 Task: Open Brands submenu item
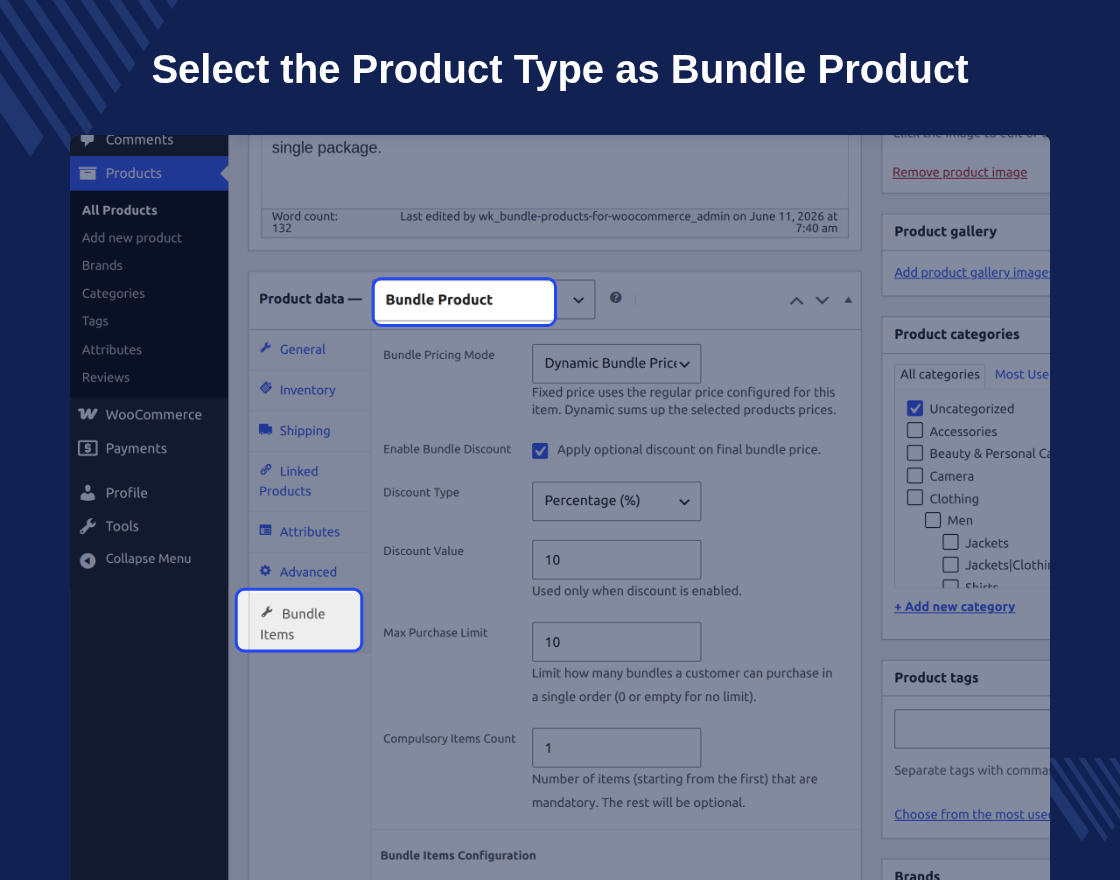click(102, 265)
